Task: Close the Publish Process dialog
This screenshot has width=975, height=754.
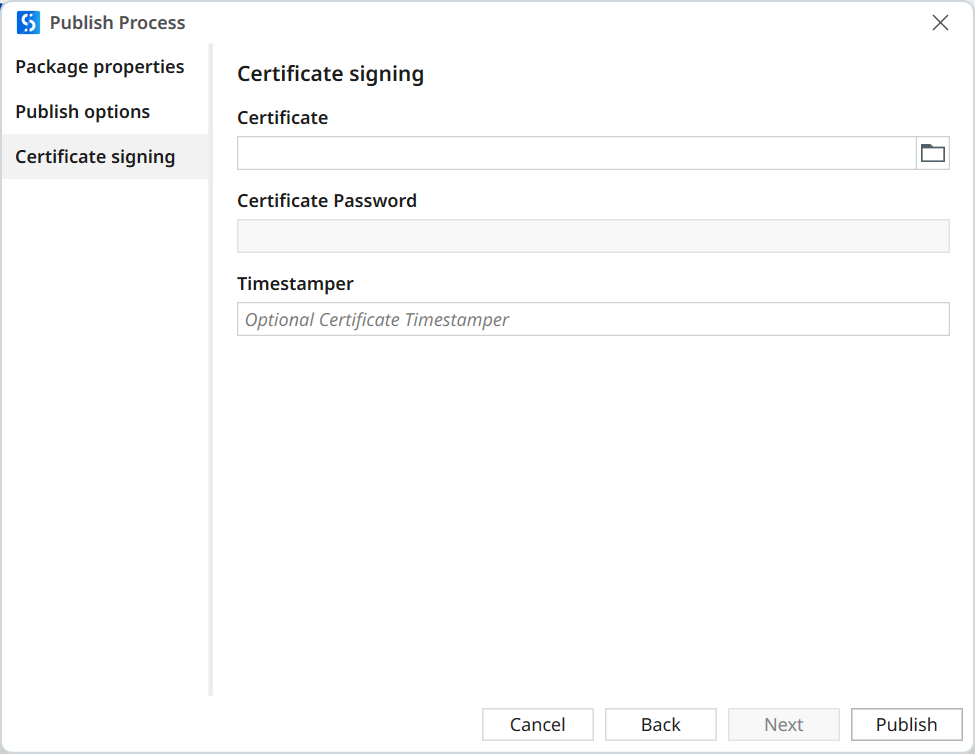Action: (940, 22)
